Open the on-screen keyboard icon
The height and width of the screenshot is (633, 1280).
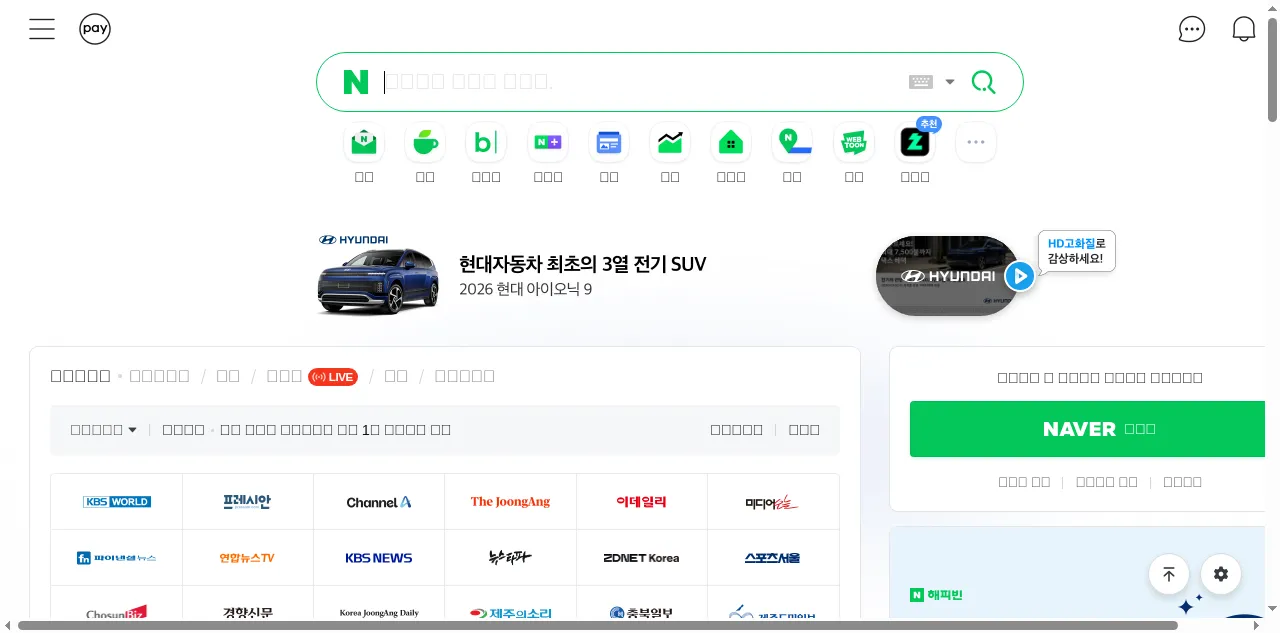[921, 82]
